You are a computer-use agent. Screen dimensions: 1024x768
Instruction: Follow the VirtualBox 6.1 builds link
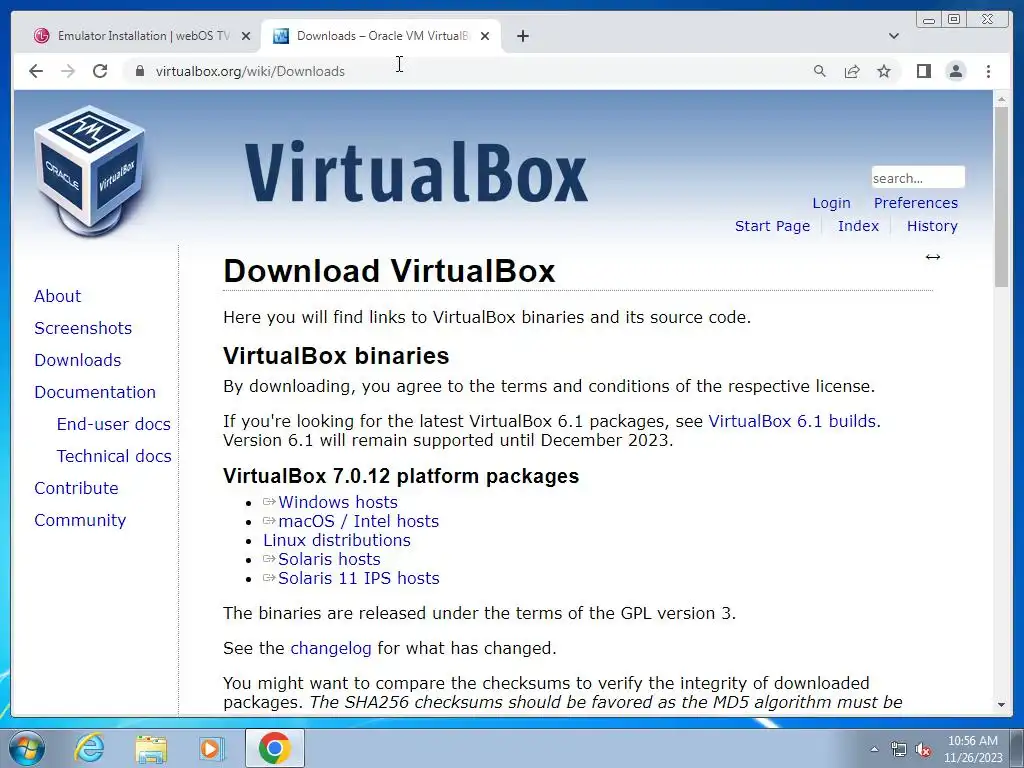792,421
